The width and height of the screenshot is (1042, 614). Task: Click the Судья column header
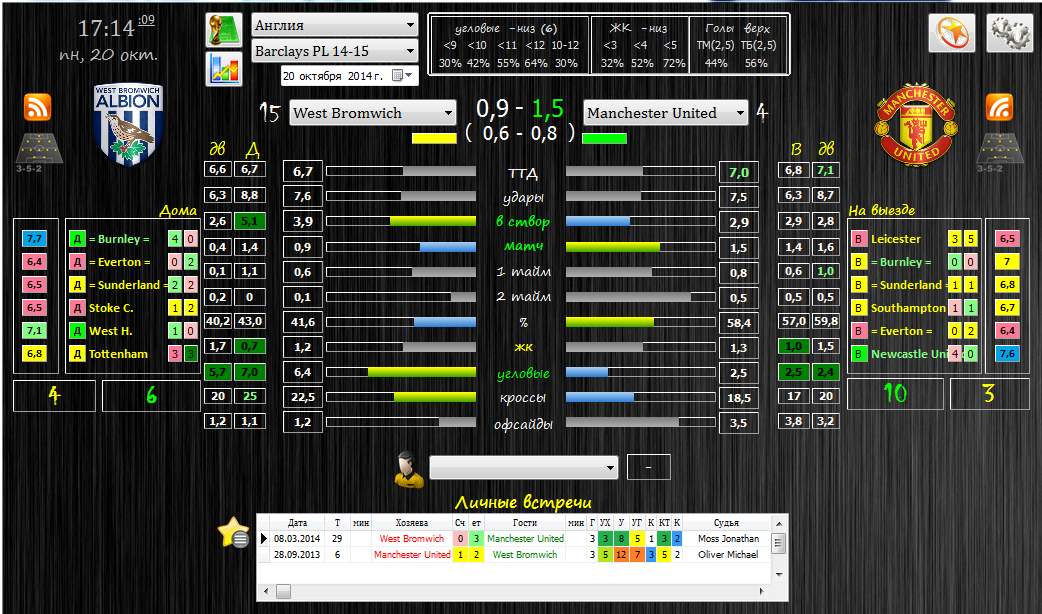[726, 523]
